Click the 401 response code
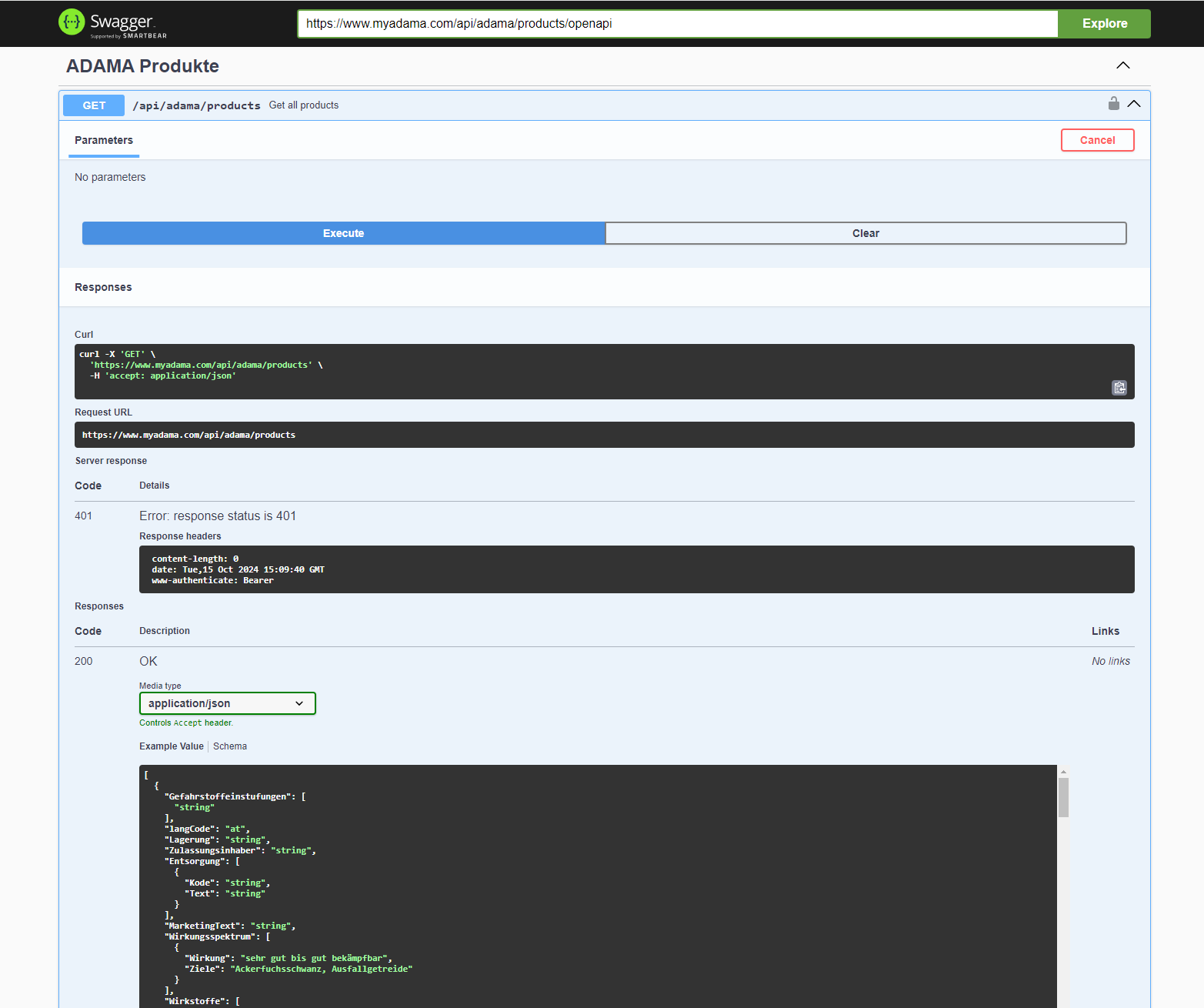 pos(83,516)
